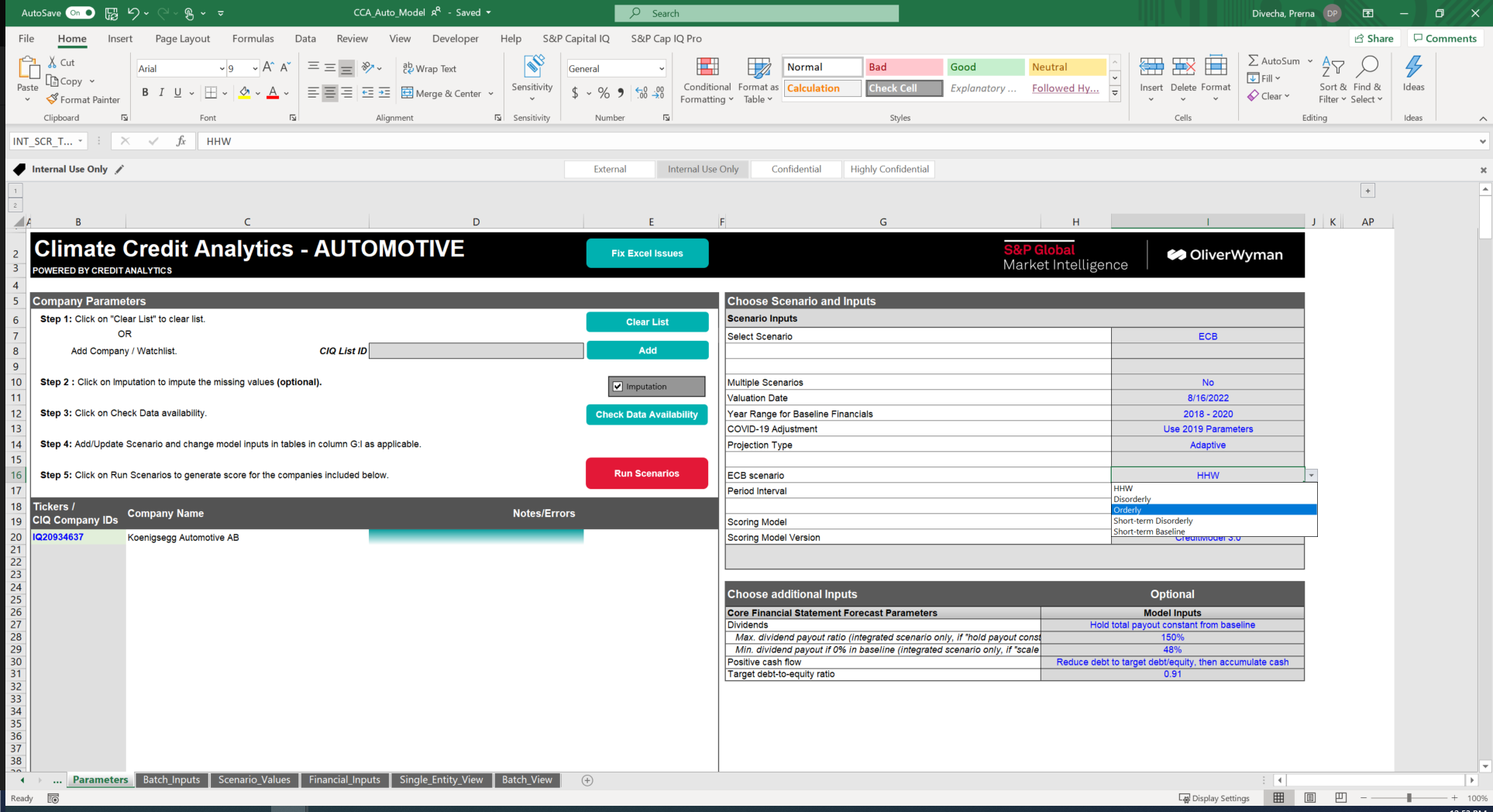
Task: Click the Ideas lightning bolt icon
Action: 1413,67
